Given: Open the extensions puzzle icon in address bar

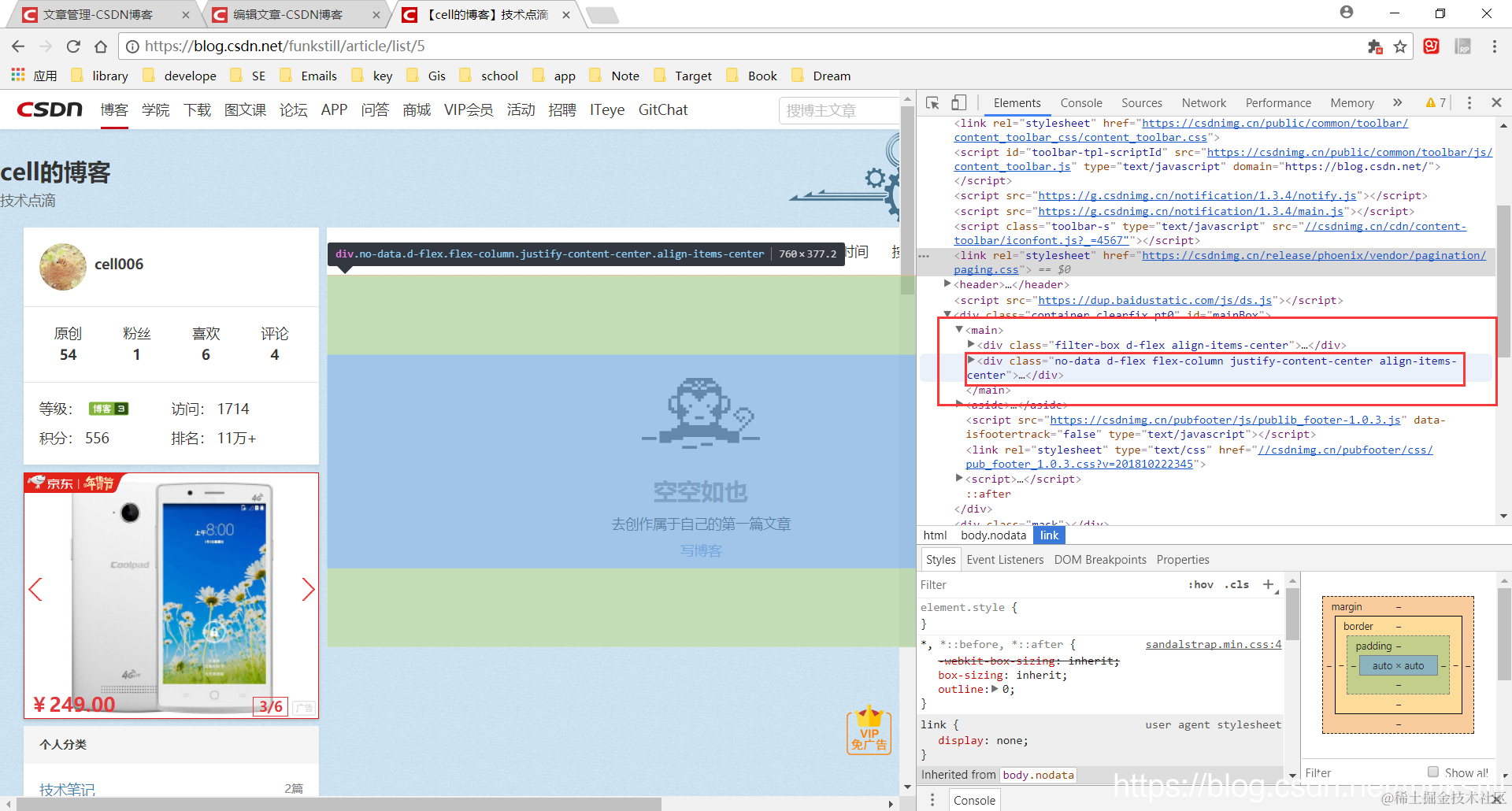Looking at the screenshot, I should pos(1375,46).
